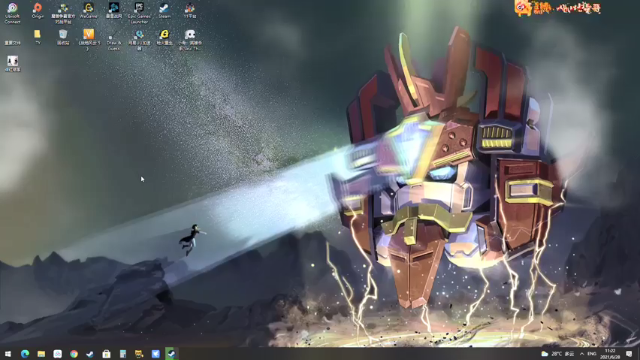The image size is (640, 360).
Task: Open the Windows Start menu
Action: click(x=8, y=353)
